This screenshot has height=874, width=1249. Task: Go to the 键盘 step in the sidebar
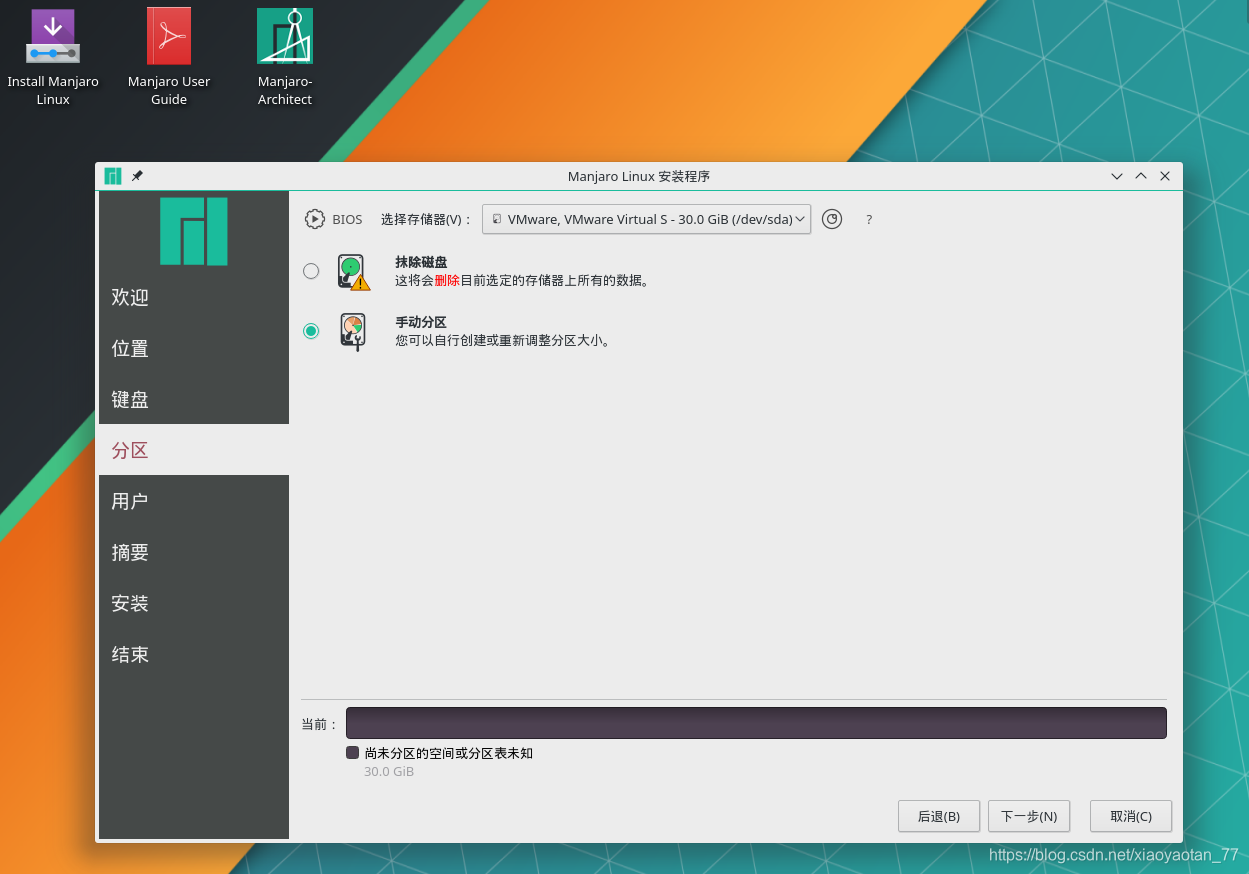[194, 399]
